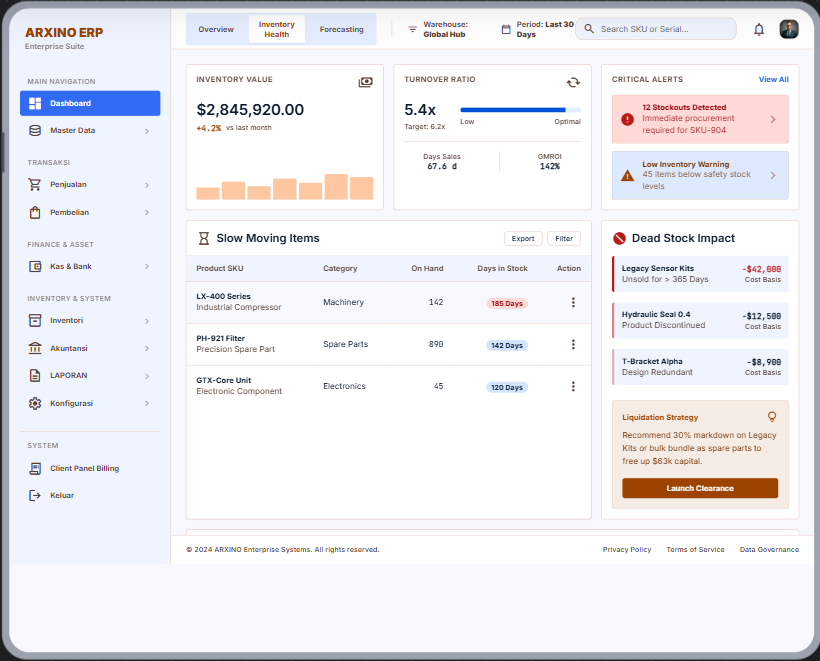
Task: Click the Export button
Action: (523, 238)
